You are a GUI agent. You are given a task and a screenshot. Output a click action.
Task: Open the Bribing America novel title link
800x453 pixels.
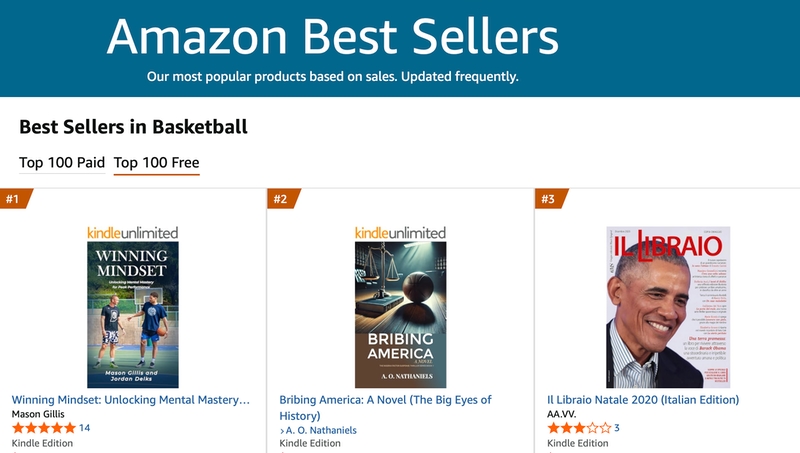pos(385,407)
